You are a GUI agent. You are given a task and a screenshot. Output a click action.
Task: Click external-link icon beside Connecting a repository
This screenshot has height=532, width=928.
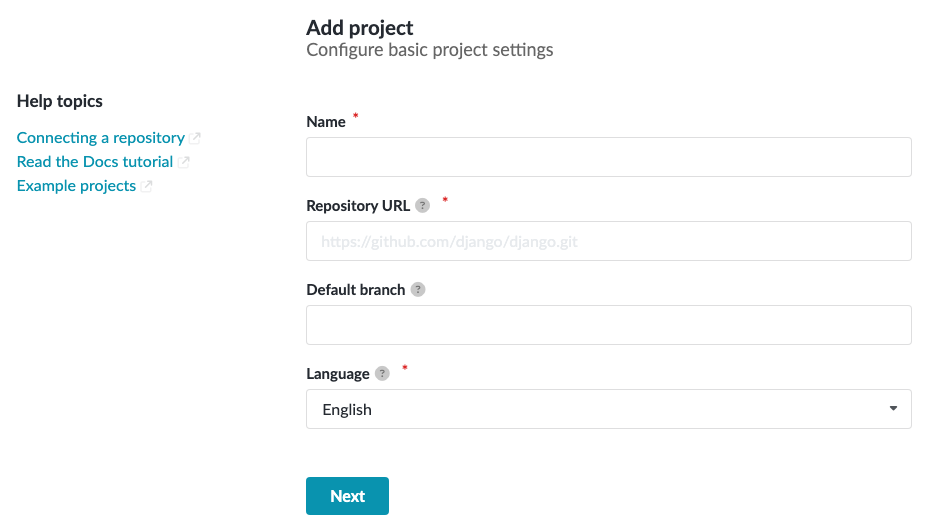[x=196, y=138]
